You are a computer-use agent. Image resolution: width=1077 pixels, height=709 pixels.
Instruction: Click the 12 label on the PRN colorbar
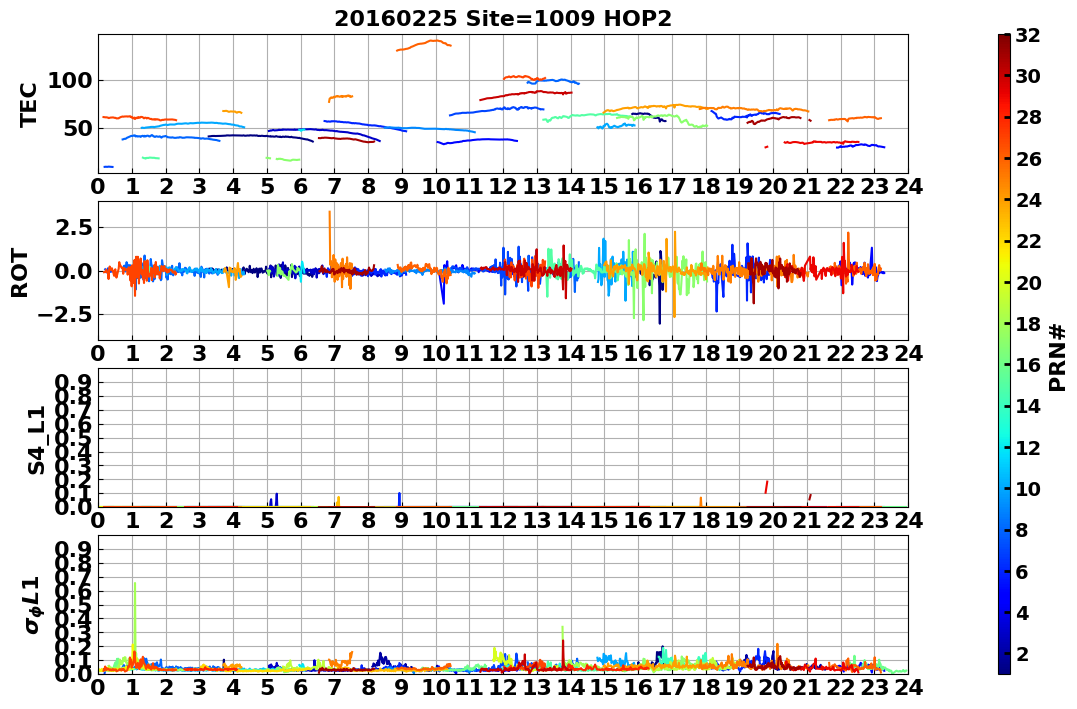(x=1027, y=447)
